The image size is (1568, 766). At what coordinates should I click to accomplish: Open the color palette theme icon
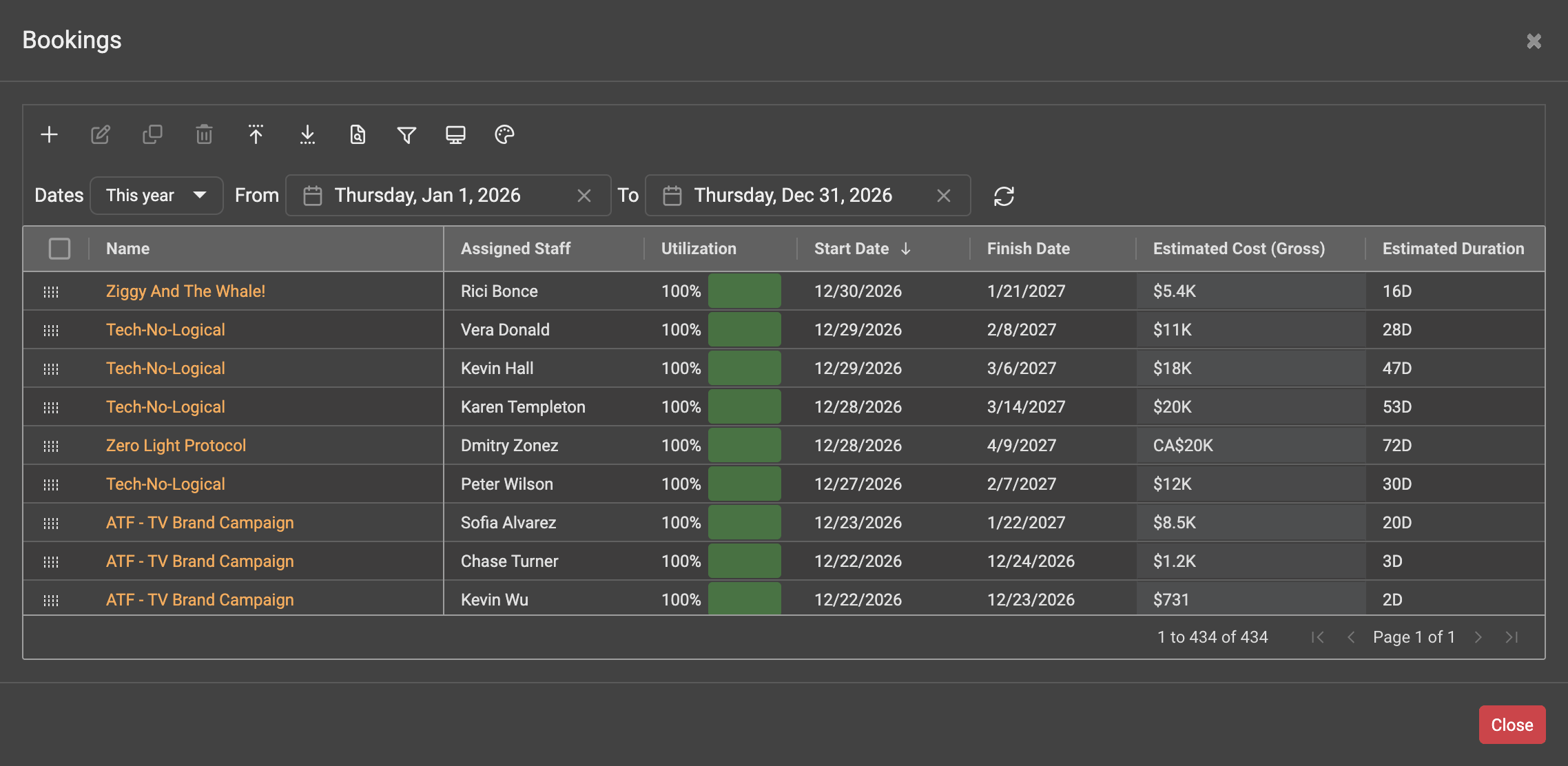point(504,134)
